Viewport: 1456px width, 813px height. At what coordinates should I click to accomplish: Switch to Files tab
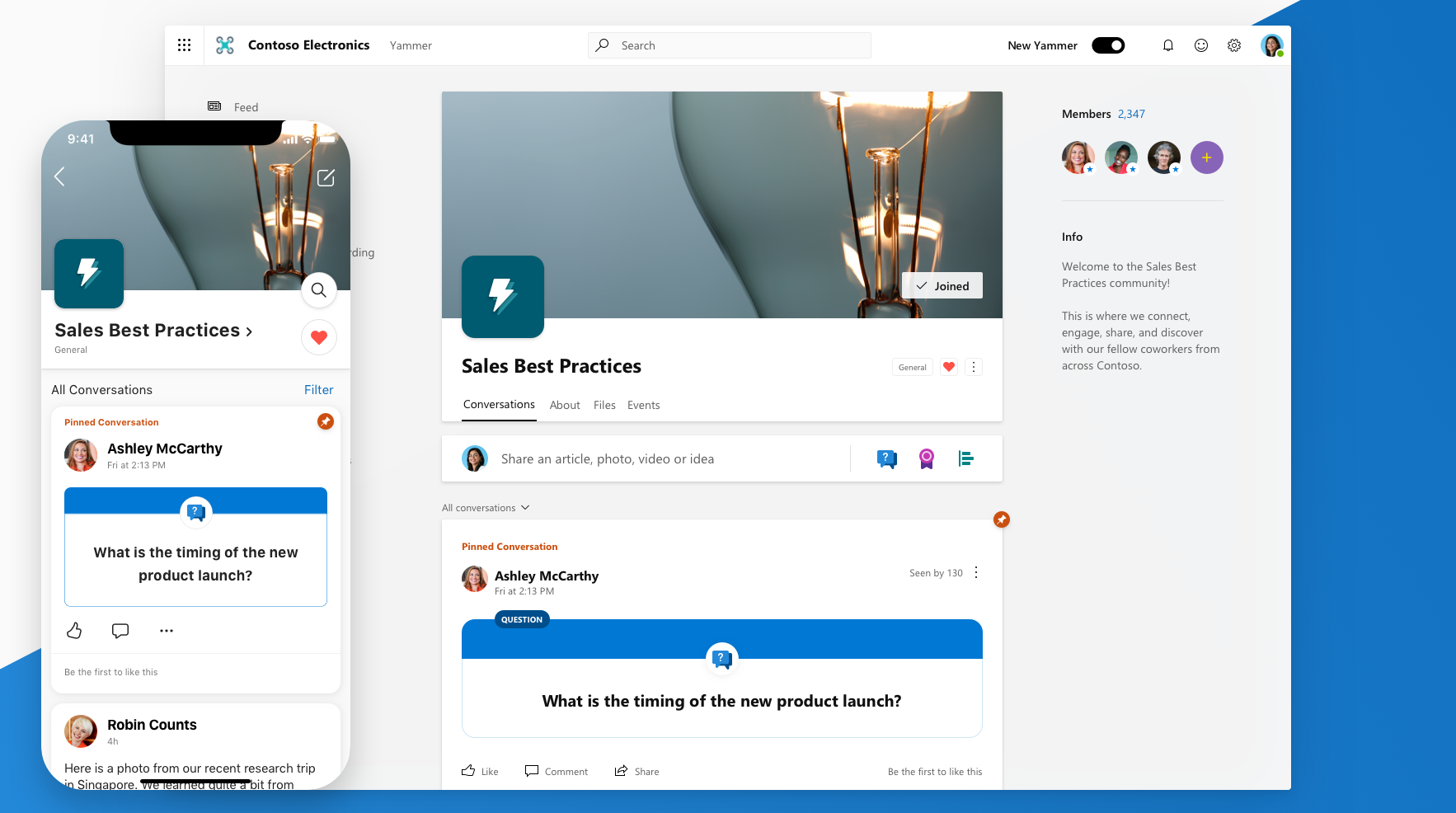604,405
